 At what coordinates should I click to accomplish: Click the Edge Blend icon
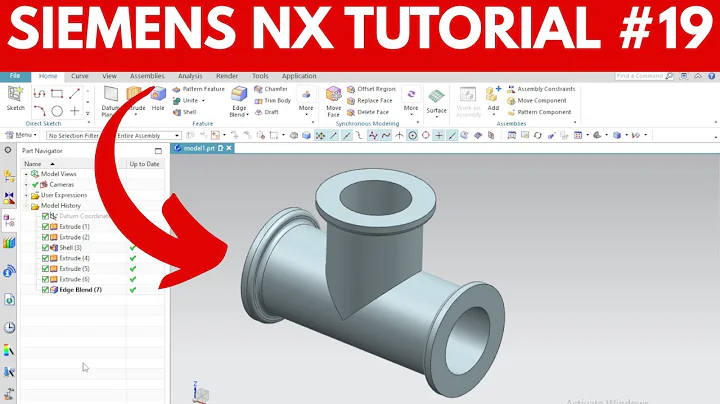tap(239, 94)
